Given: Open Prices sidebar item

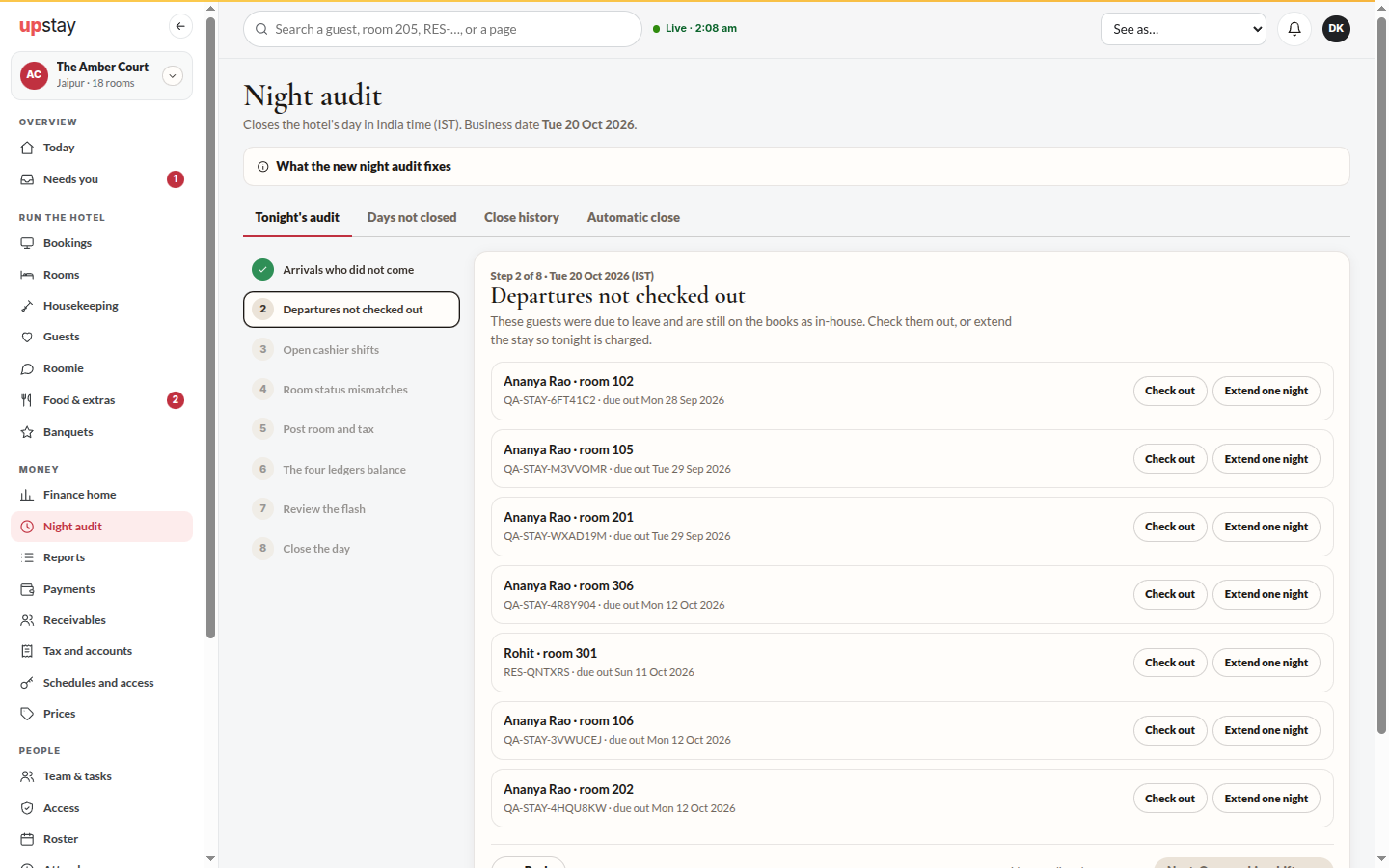Looking at the screenshot, I should pyautogui.click(x=101, y=714).
